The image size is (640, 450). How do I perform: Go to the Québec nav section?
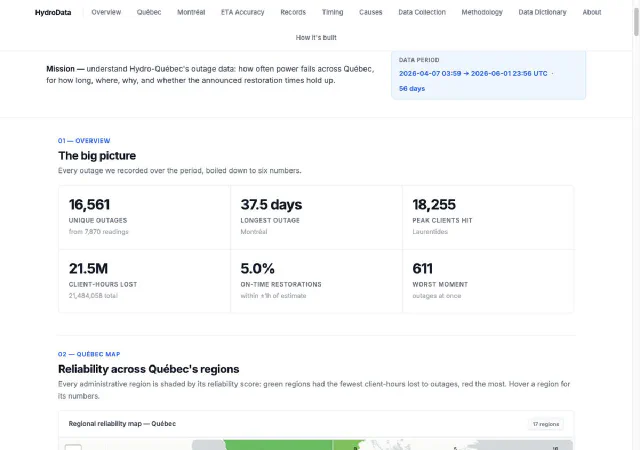point(149,12)
